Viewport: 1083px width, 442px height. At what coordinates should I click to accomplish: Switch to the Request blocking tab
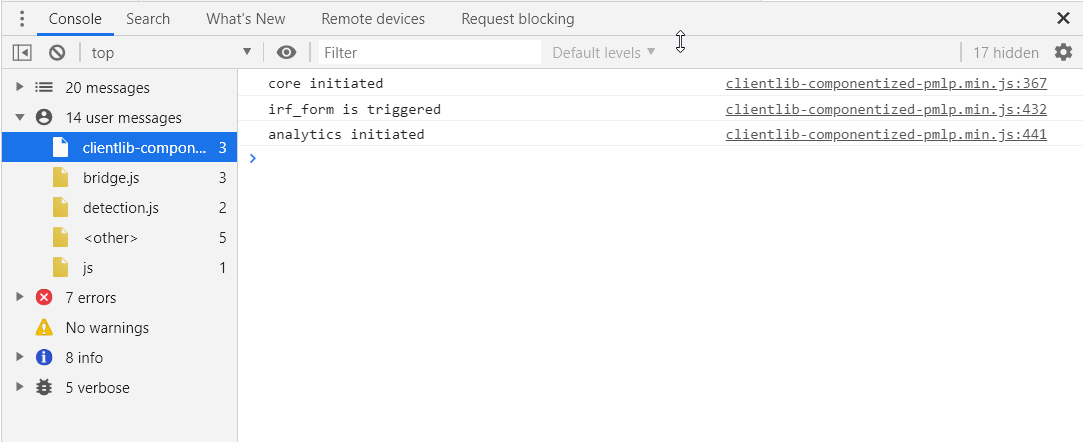coord(517,19)
